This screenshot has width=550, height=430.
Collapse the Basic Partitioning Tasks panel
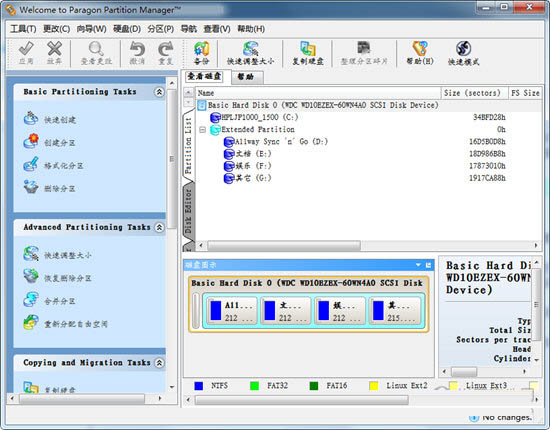click(159, 92)
